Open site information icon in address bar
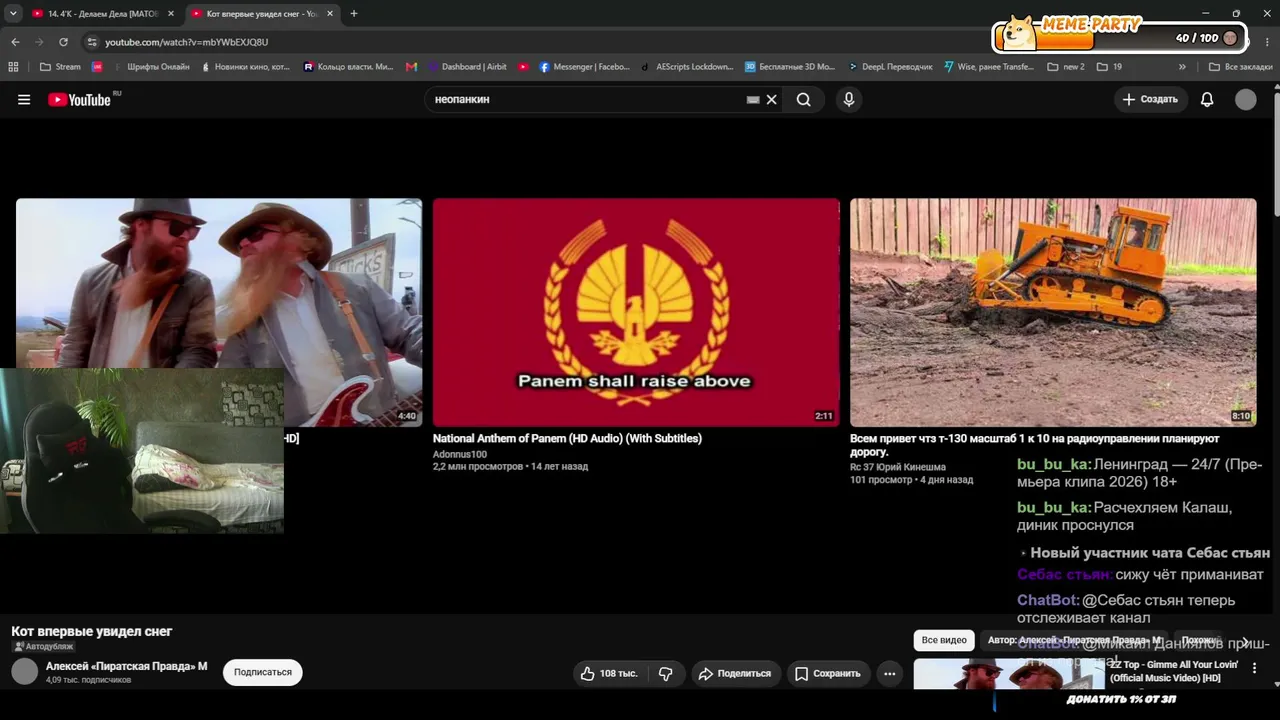1280x720 pixels. pyautogui.click(x=92, y=42)
